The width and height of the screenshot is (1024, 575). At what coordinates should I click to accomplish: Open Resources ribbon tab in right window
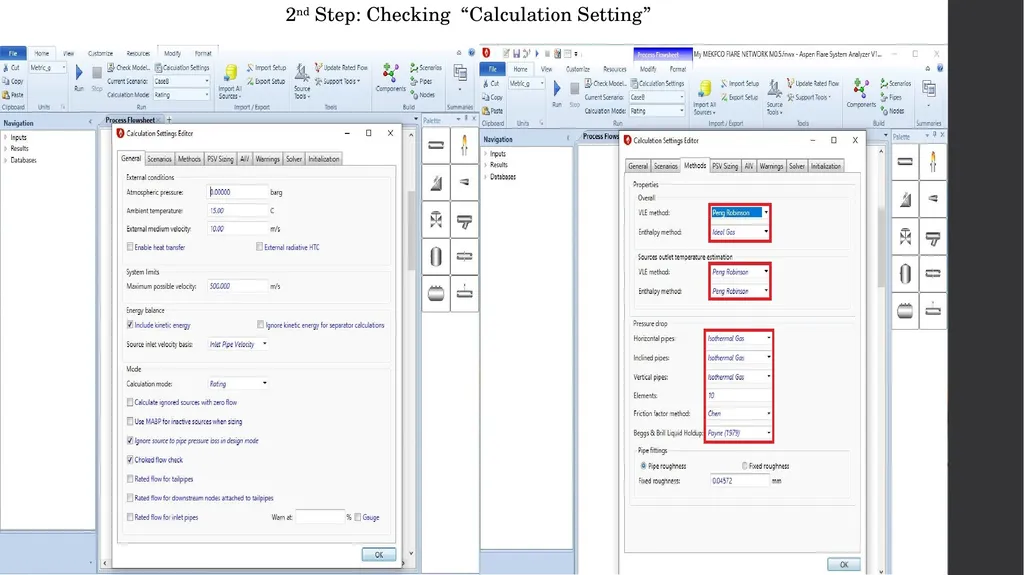[615, 69]
